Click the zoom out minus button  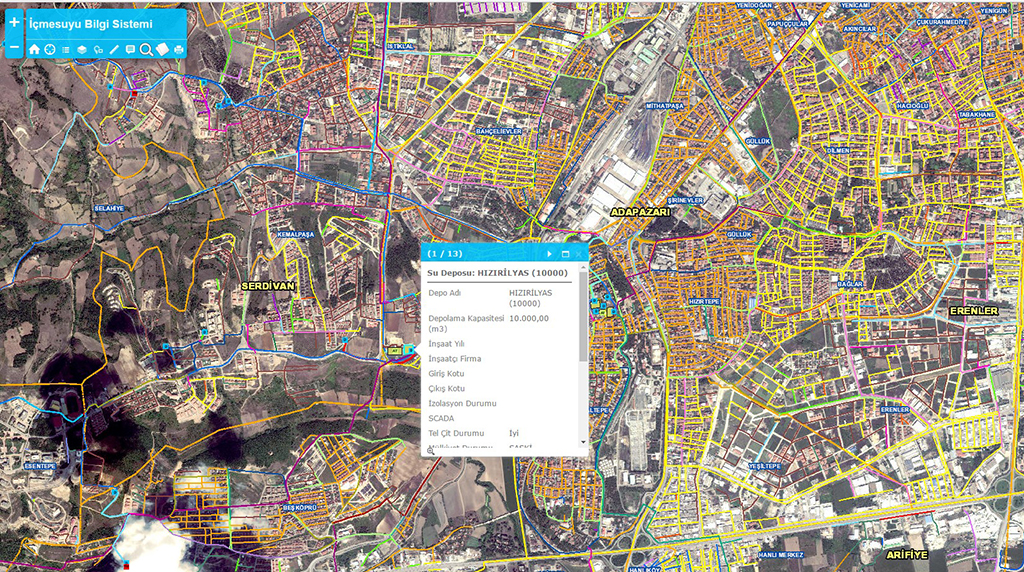coord(14,48)
